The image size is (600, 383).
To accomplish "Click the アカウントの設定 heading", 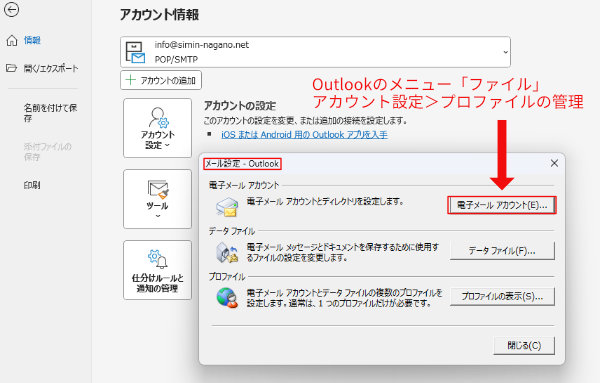I will click(240, 105).
